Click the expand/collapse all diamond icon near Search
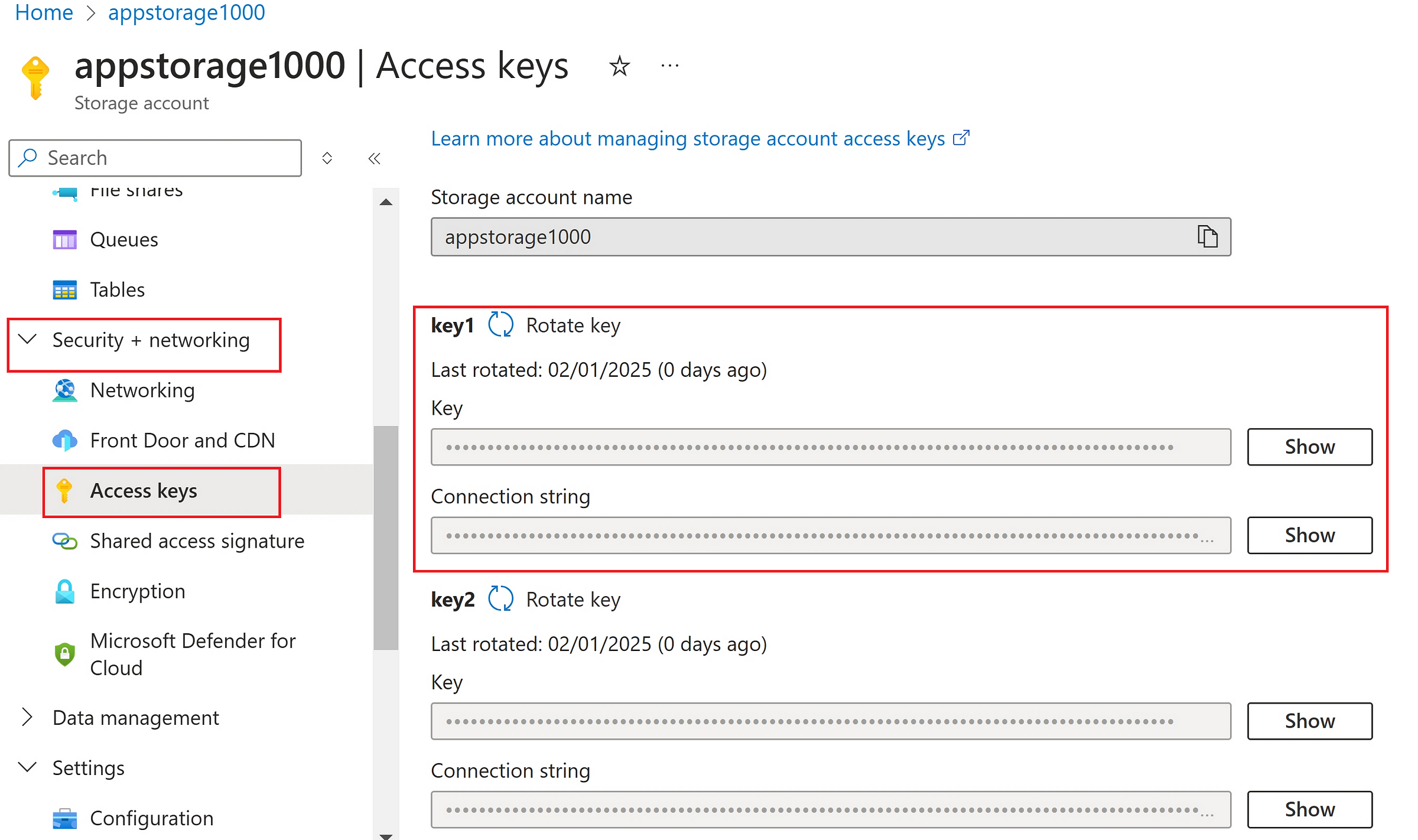1418x840 pixels. [327, 158]
